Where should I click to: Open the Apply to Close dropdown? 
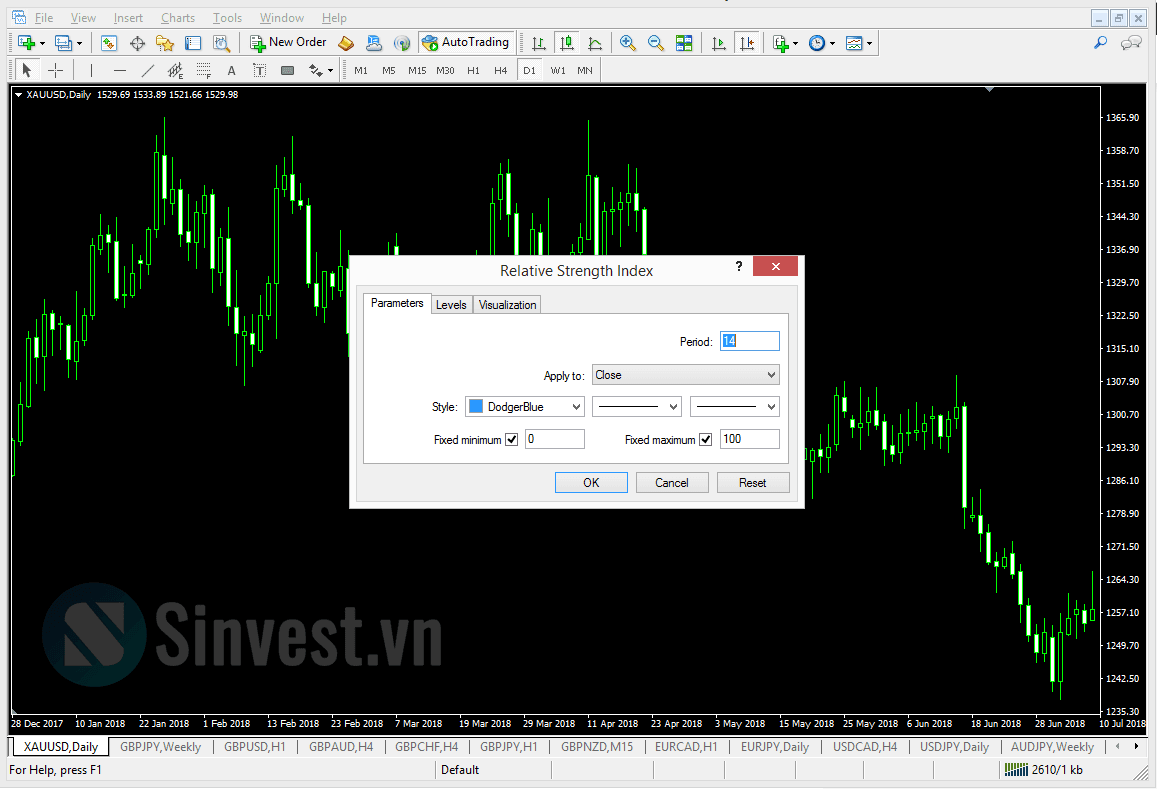[685, 375]
